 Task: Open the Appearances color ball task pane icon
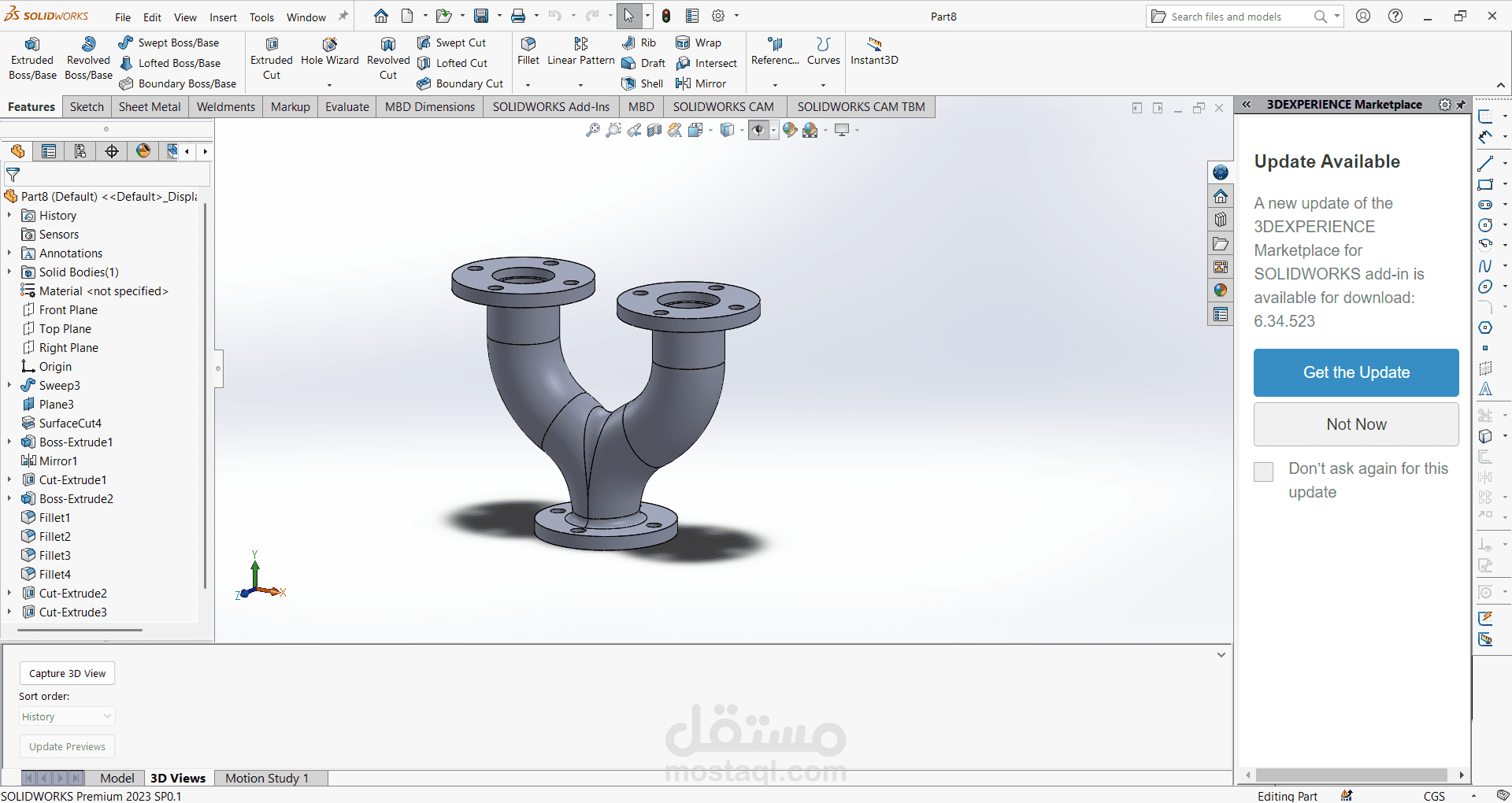pos(1221,290)
